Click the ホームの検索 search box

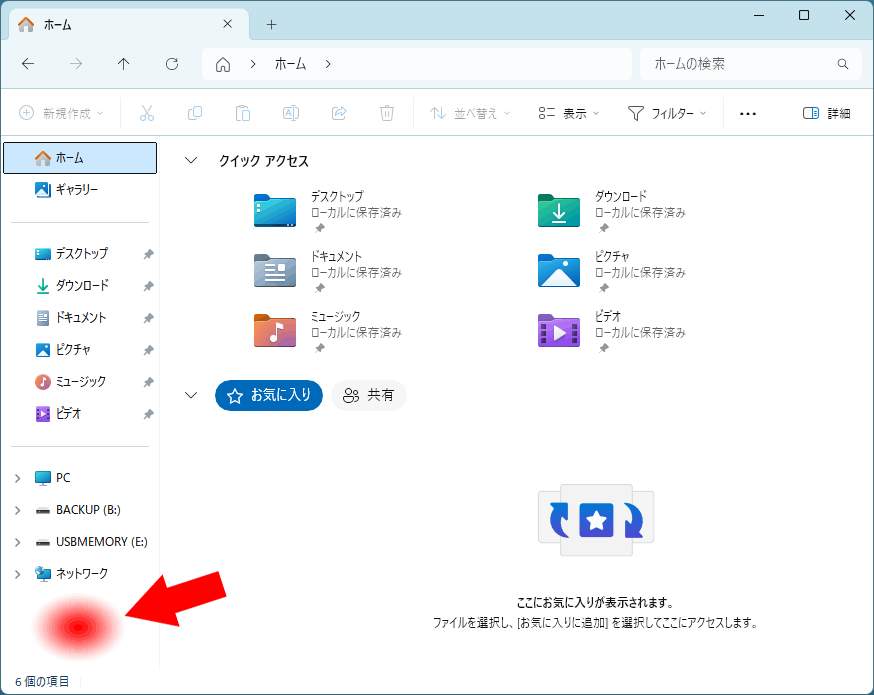coord(740,64)
